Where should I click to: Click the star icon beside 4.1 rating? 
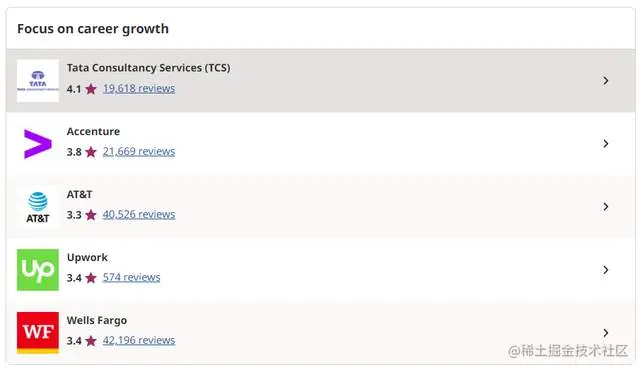tap(91, 89)
